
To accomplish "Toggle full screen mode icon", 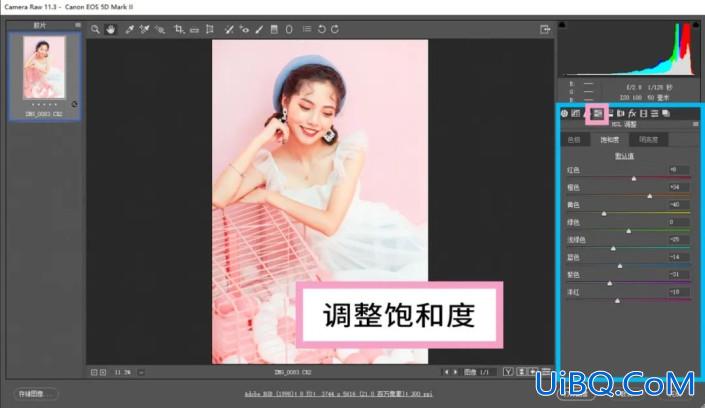I will (x=545, y=29).
